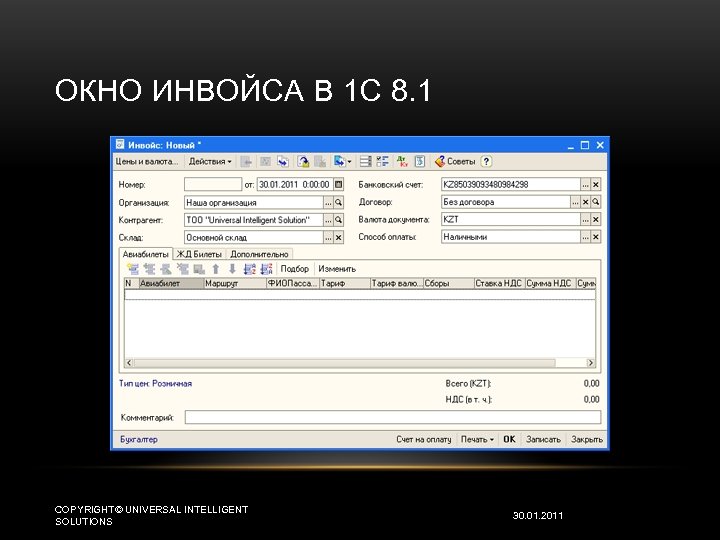
Task: Click magnifier icon next to Договор
Action: pyautogui.click(x=596, y=202)
